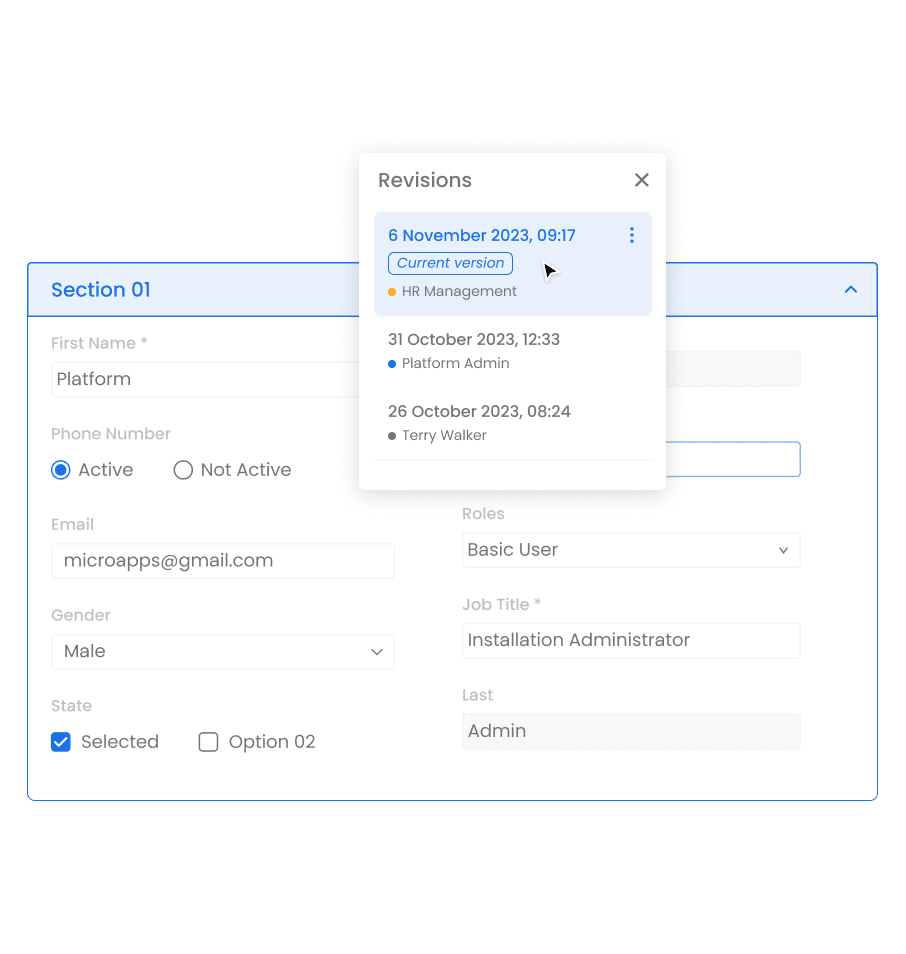Check the Option 02 checkbox

point(208,742)
